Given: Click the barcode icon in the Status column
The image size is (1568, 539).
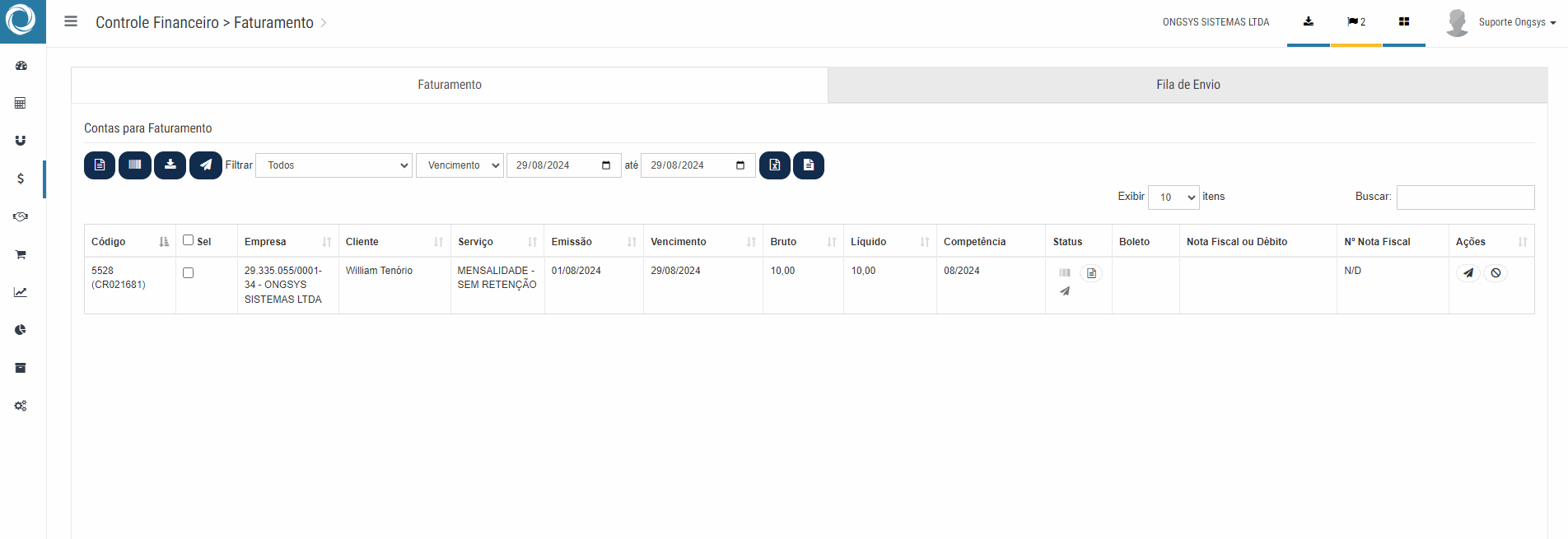Looking at the screenshot, I should tap(1065, 273).
